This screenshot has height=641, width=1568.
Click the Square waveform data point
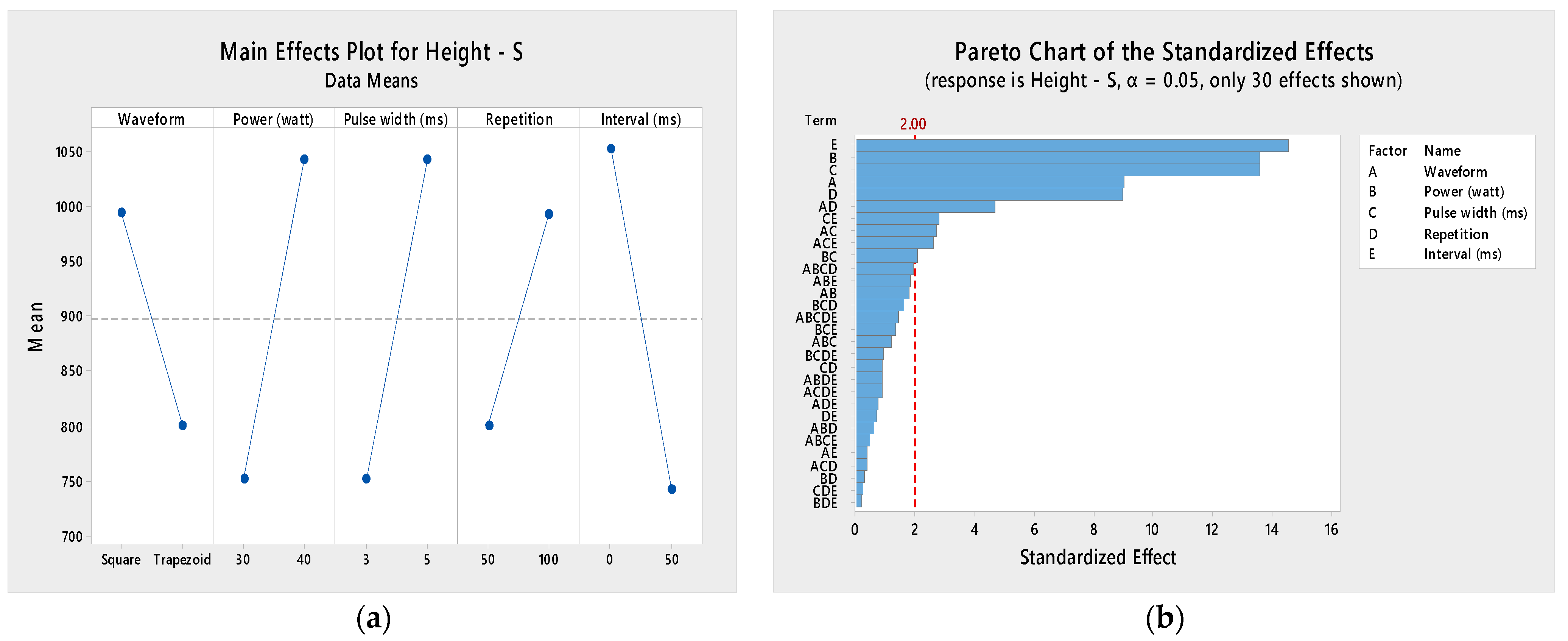click(122, 212)
